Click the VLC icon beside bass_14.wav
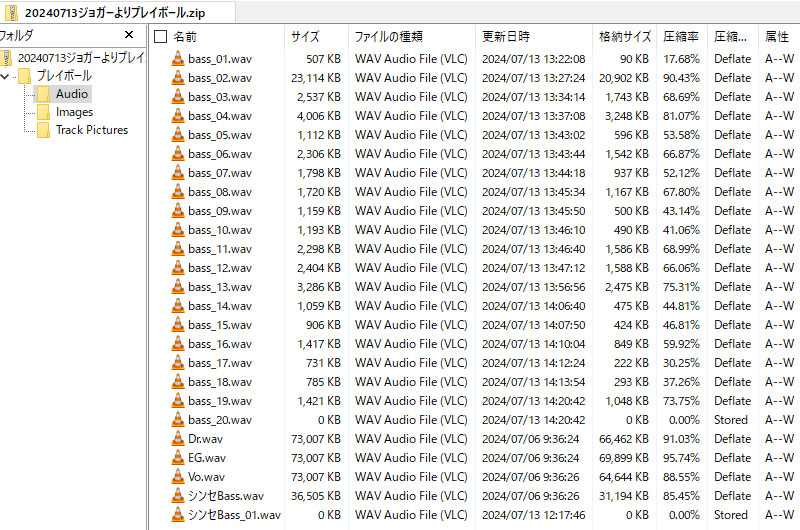Screen dimensions: 800x530 [178, 306]
